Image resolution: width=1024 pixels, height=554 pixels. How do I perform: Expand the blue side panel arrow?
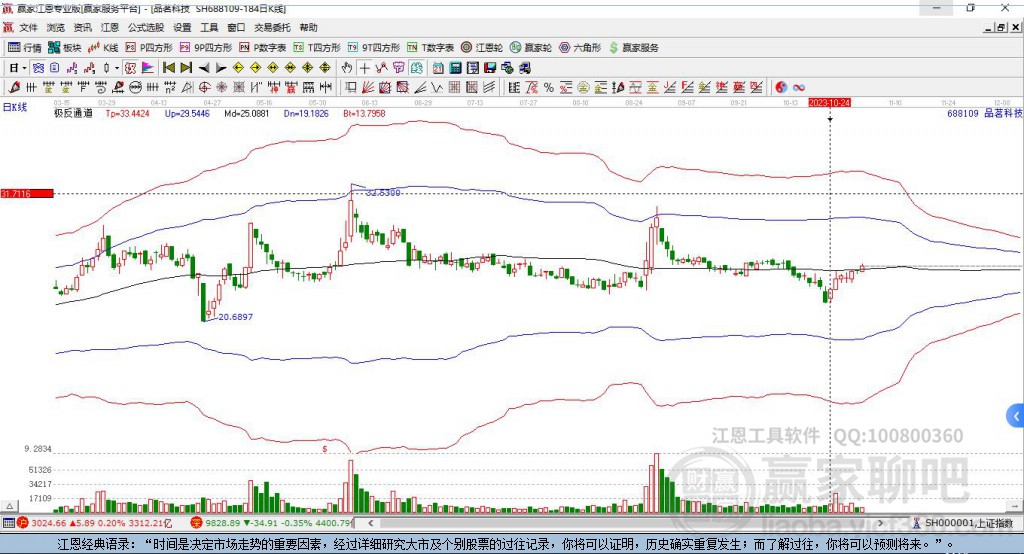pos(1016,416)
